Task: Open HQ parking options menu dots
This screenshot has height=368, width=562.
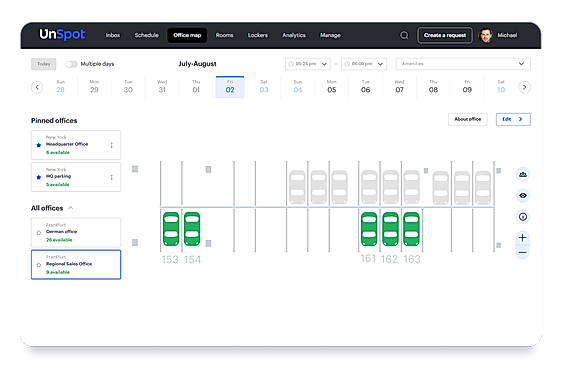Action: click(111, 177)
